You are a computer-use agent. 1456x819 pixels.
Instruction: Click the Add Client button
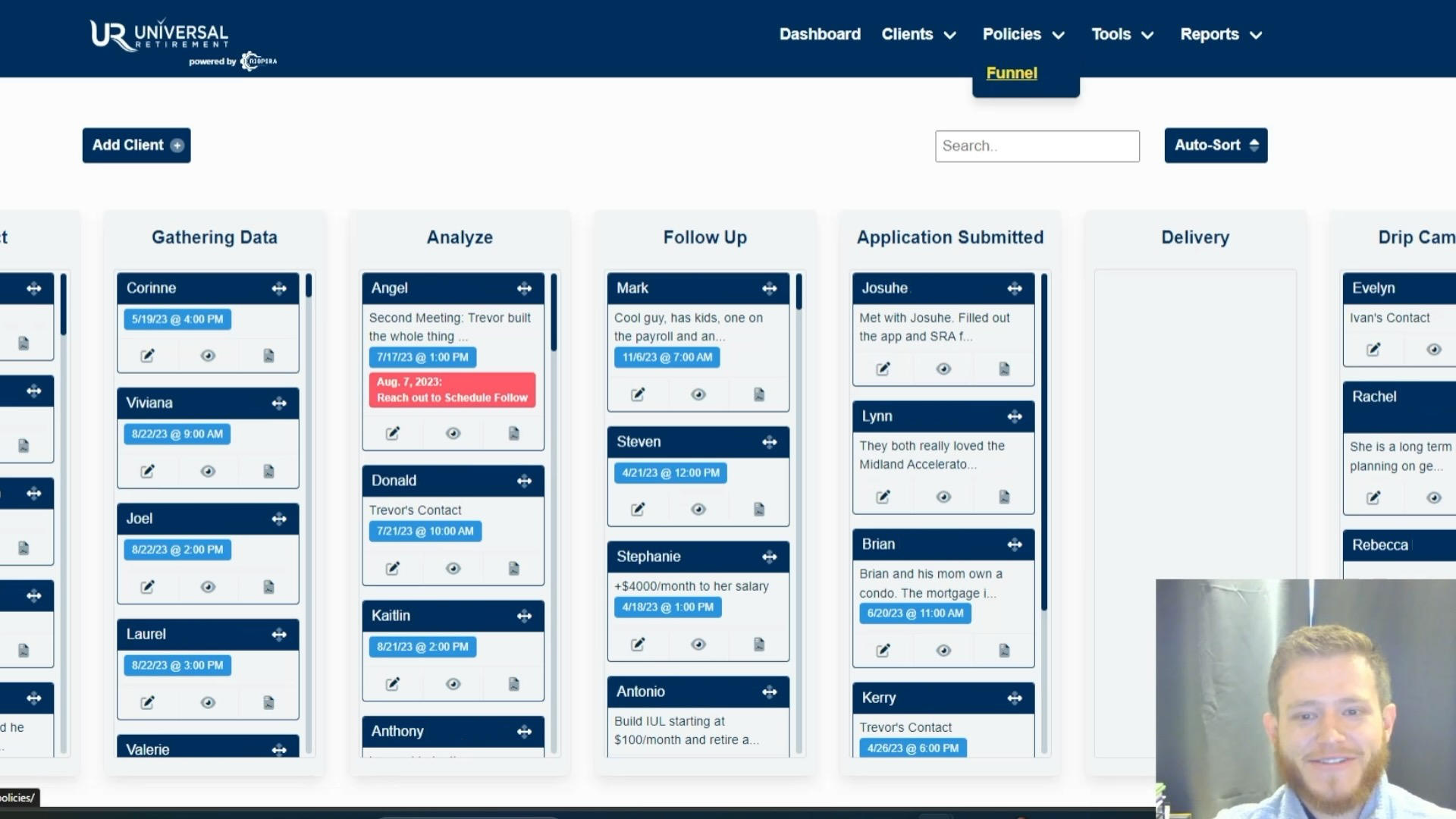[136, 145]
